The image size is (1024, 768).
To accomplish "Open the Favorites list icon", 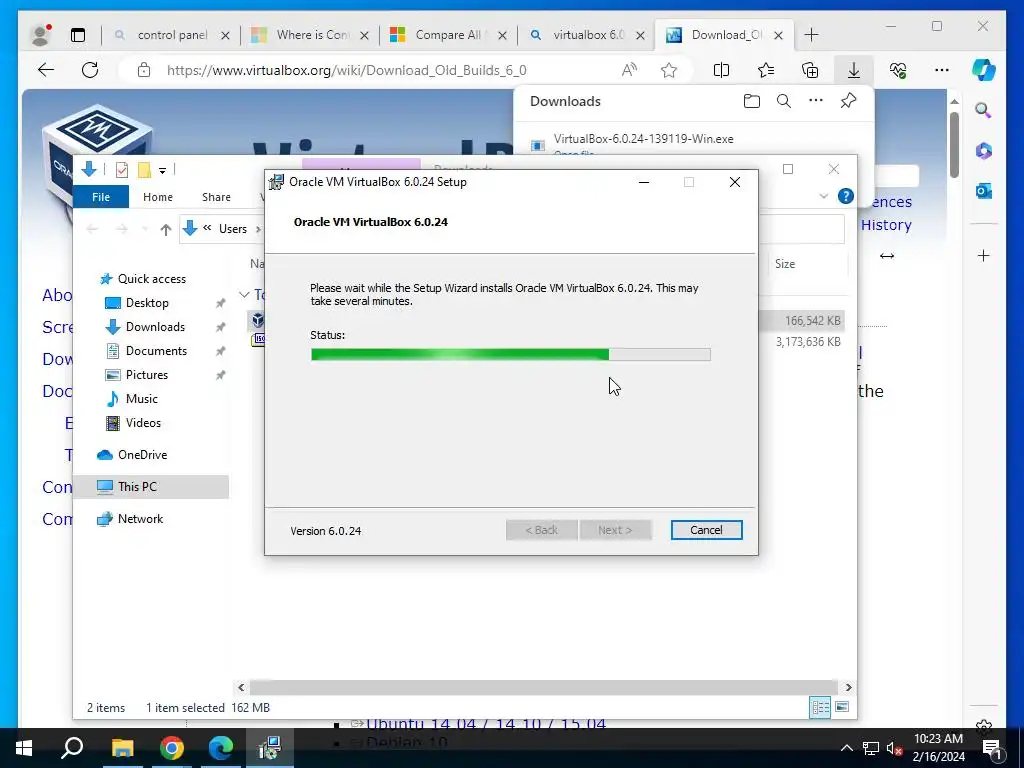I will tap(765, 70).
